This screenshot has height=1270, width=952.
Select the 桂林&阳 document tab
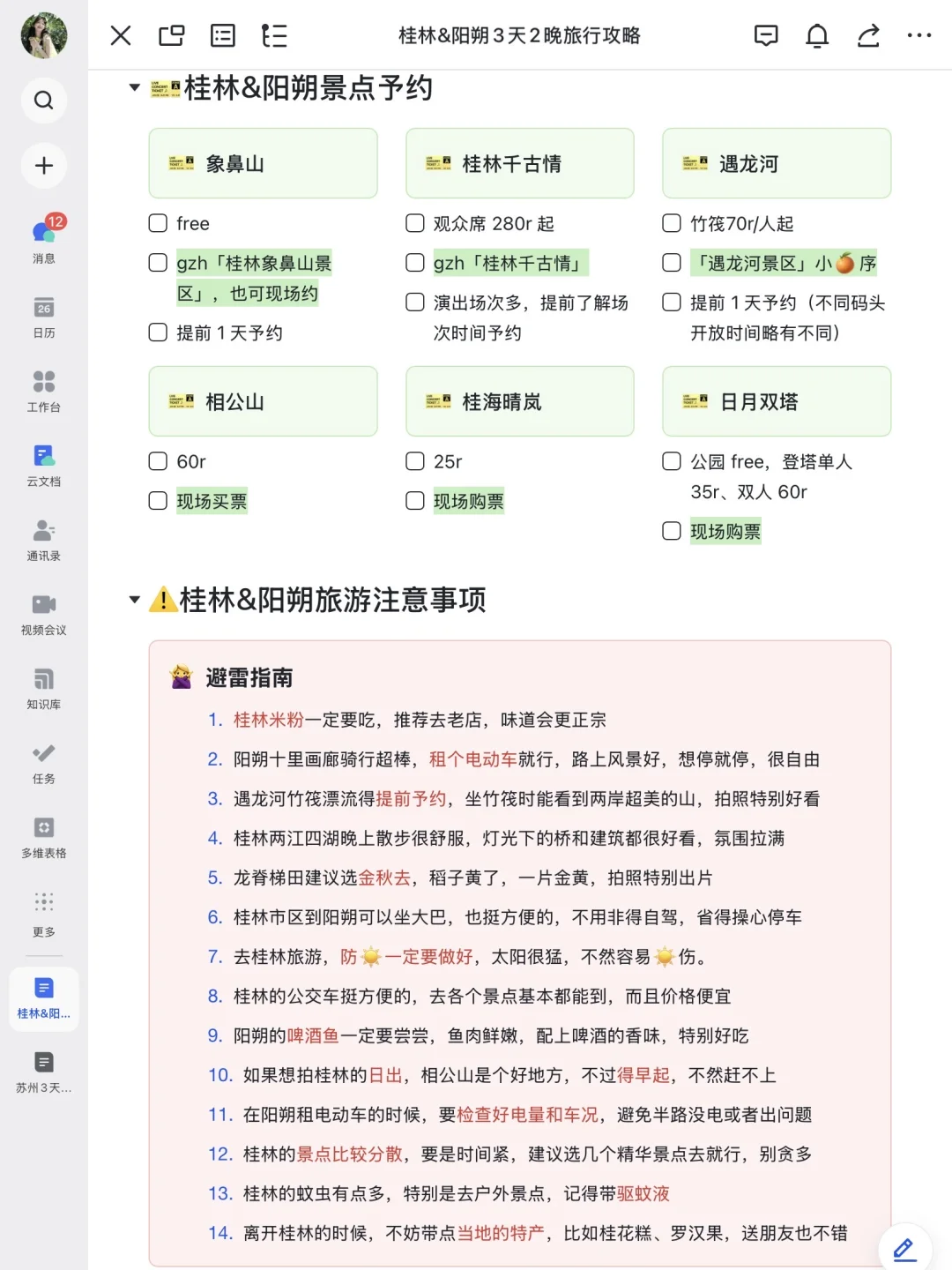43,999
